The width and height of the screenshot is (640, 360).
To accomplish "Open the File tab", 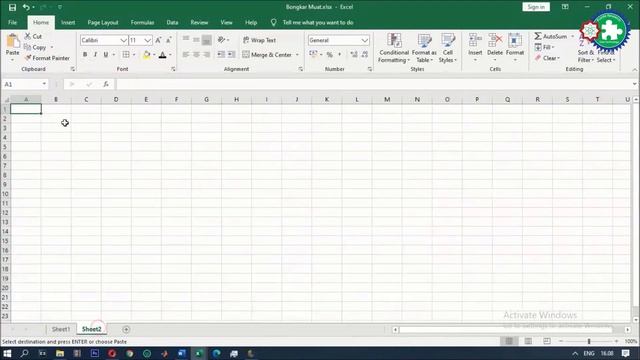I will click(x=13, y=22).
